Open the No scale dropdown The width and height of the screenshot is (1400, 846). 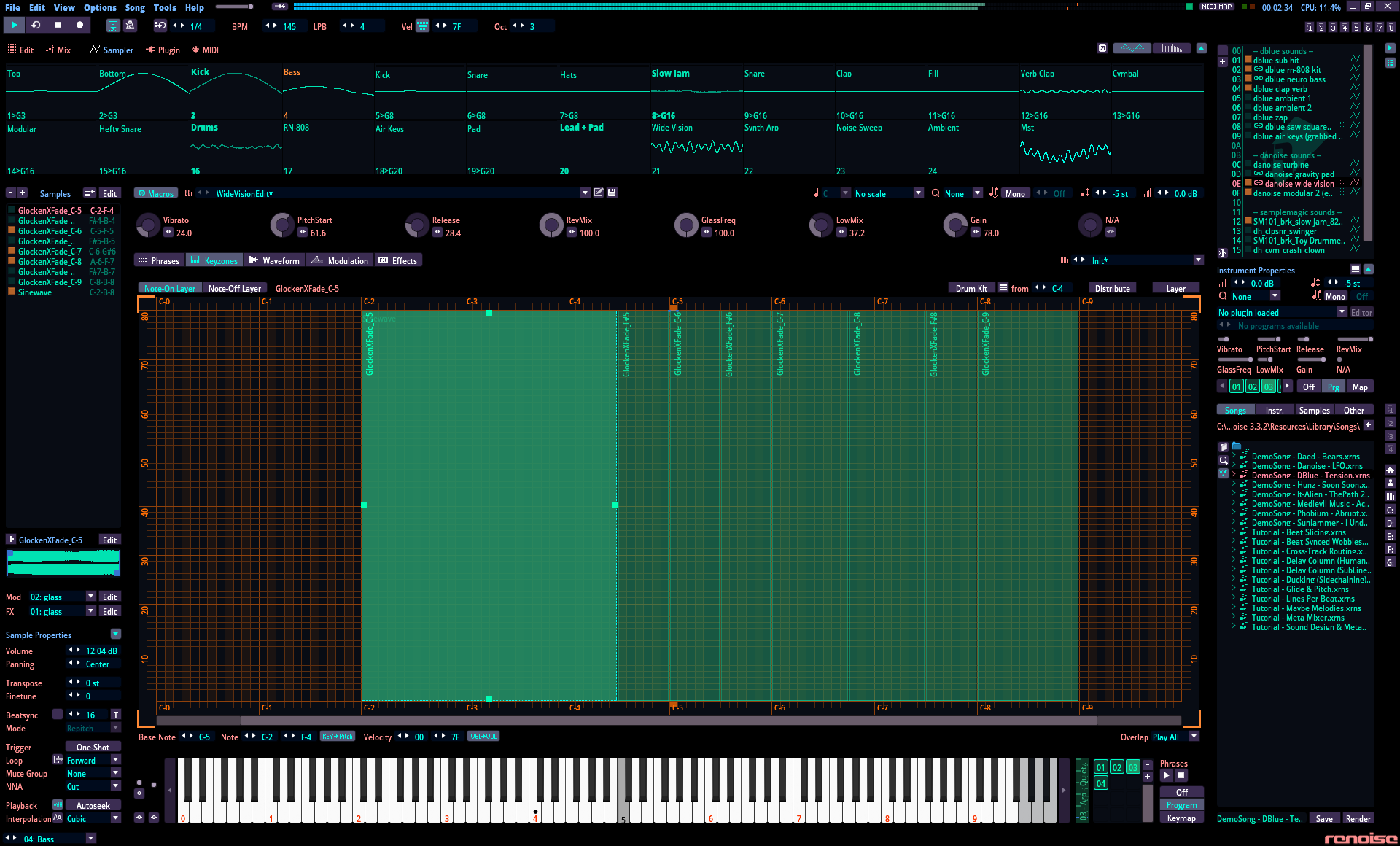(918, 193)
